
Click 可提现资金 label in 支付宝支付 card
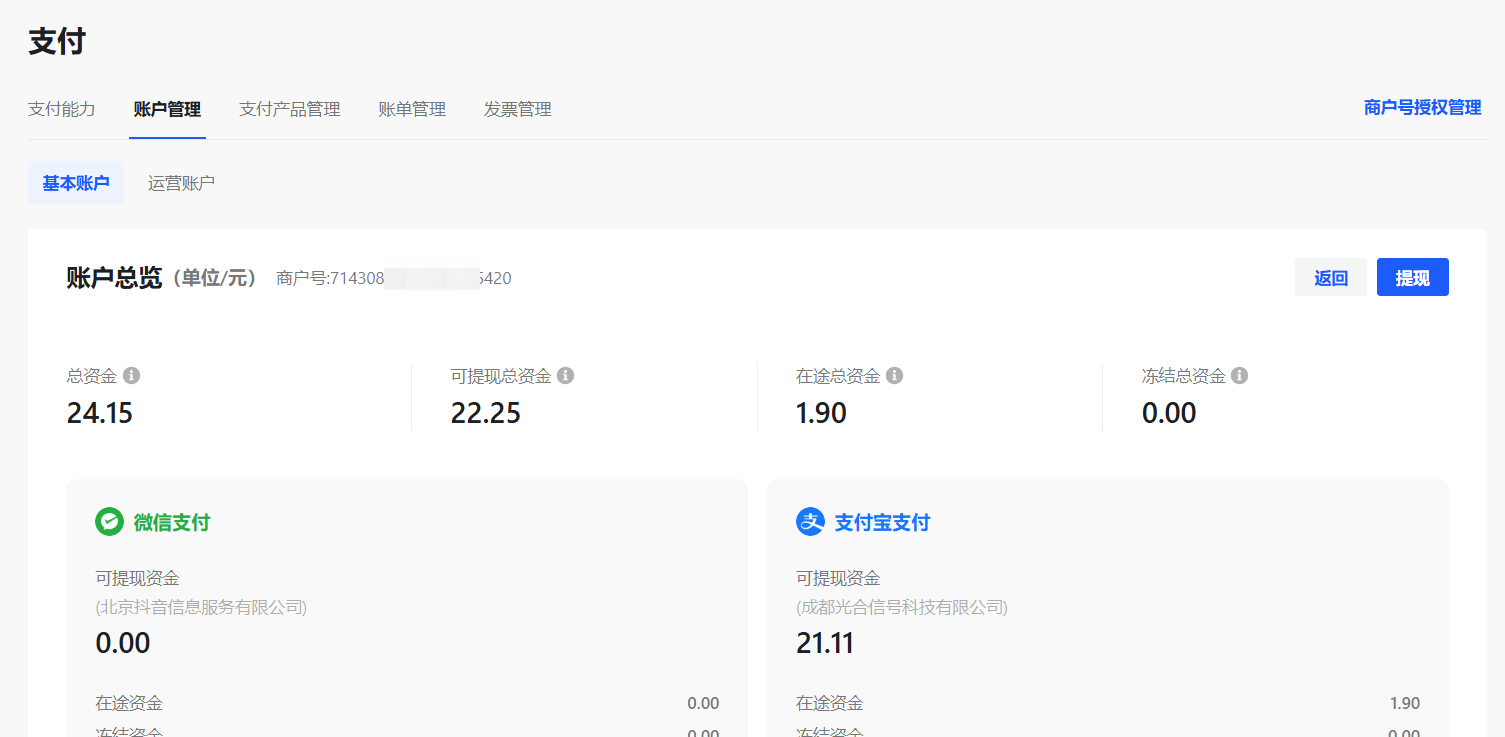point(838,578)
